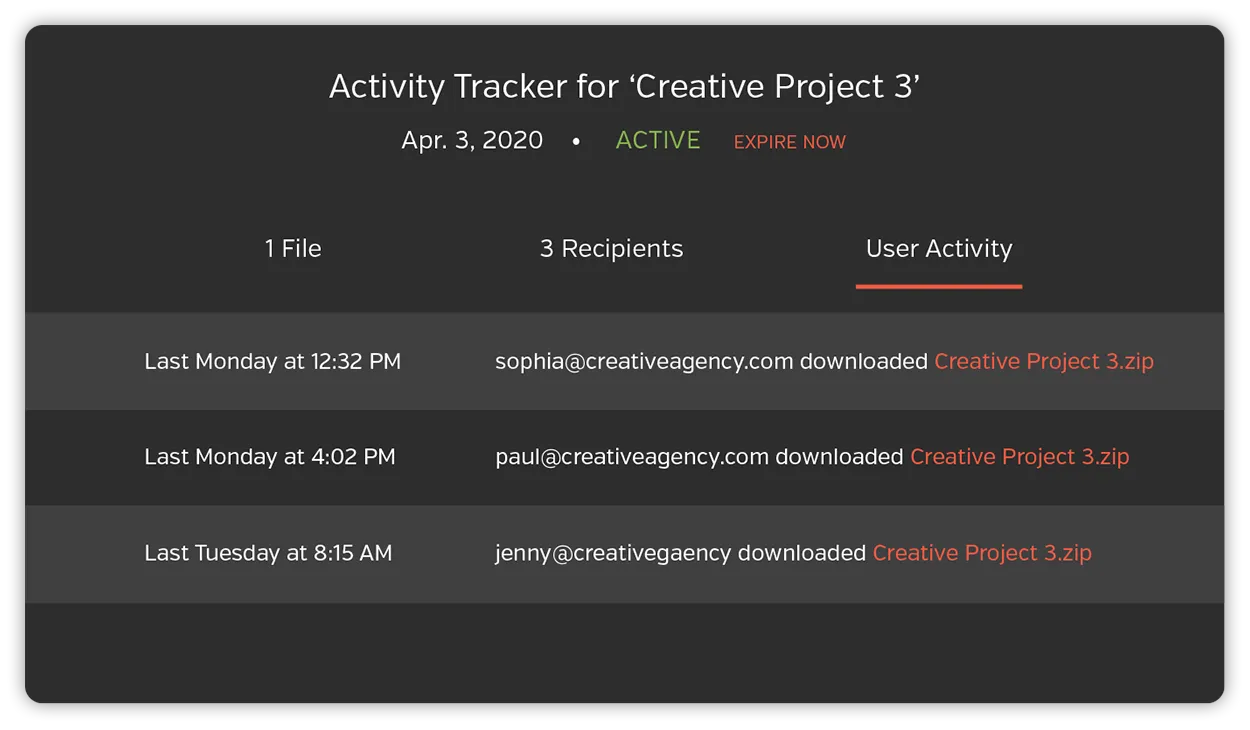
Task: Select the User Activity tab
Action: pos(939,249)
